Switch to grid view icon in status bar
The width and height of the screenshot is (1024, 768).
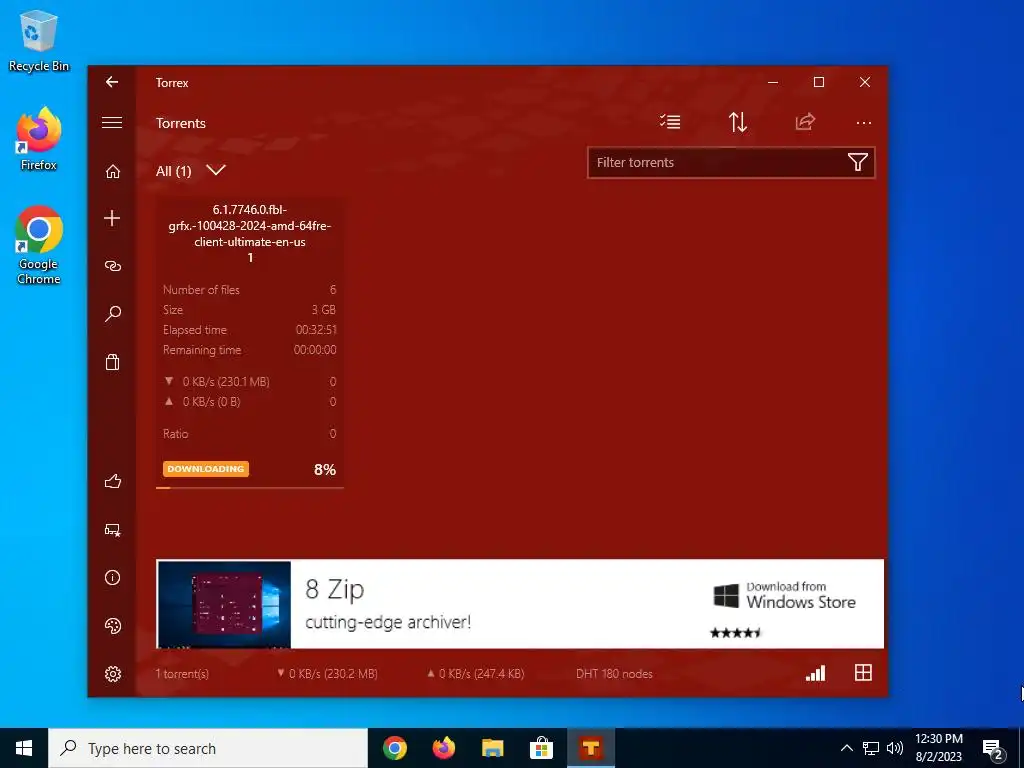[863, 673]
